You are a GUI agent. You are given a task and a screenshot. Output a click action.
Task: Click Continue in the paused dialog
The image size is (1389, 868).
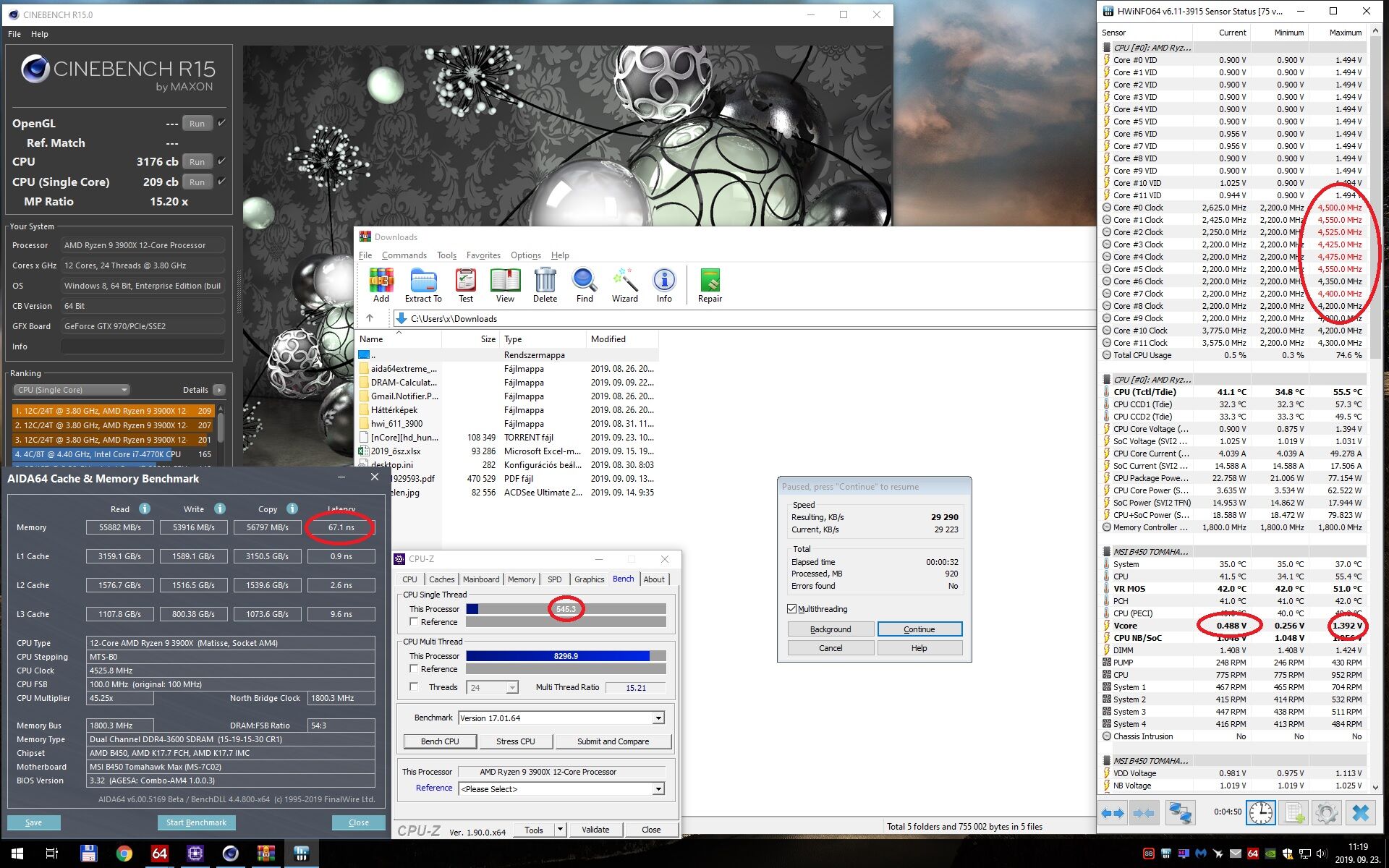[919, 629]
